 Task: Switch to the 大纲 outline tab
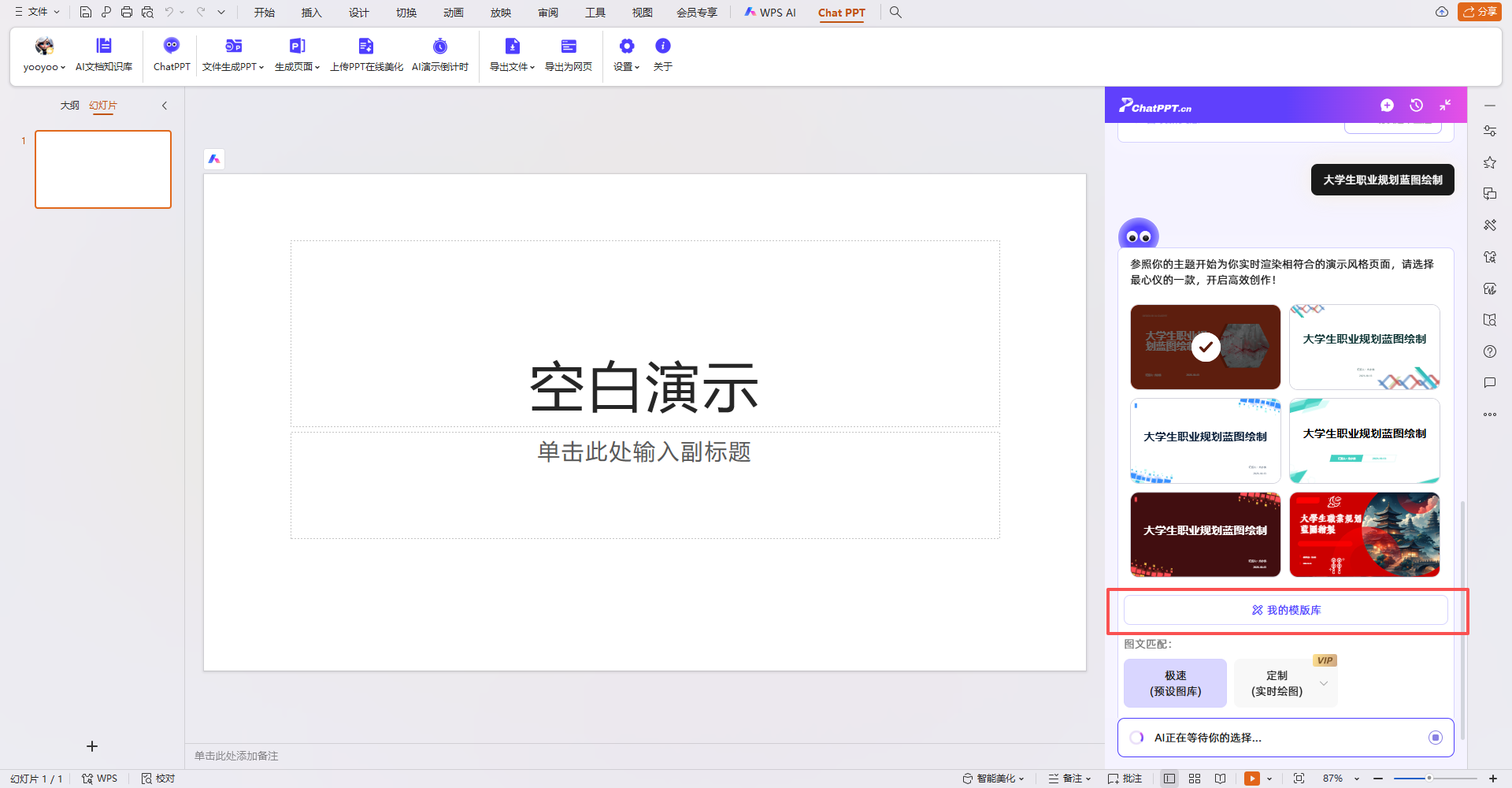(69, 106)
